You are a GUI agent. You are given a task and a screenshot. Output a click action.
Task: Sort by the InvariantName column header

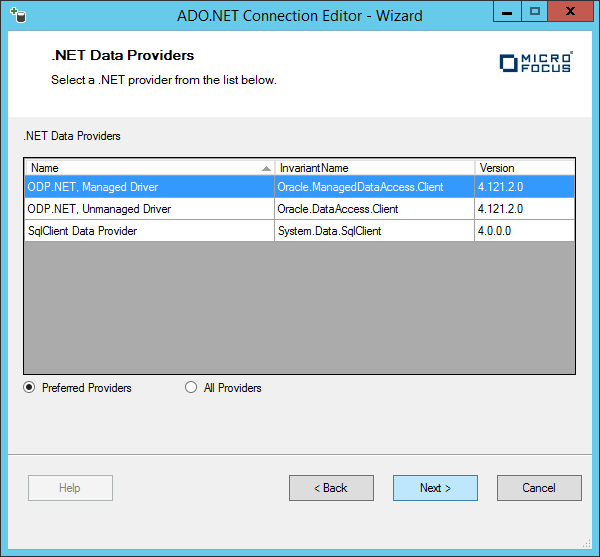[x=375, y=168]
